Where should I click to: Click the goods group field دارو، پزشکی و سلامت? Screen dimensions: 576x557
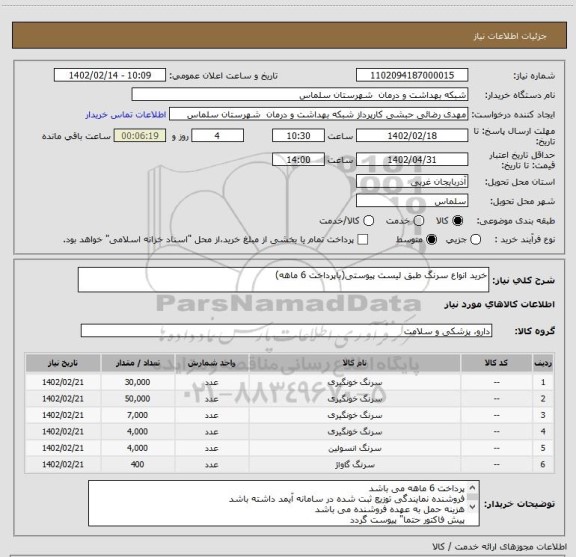point(286,331)
